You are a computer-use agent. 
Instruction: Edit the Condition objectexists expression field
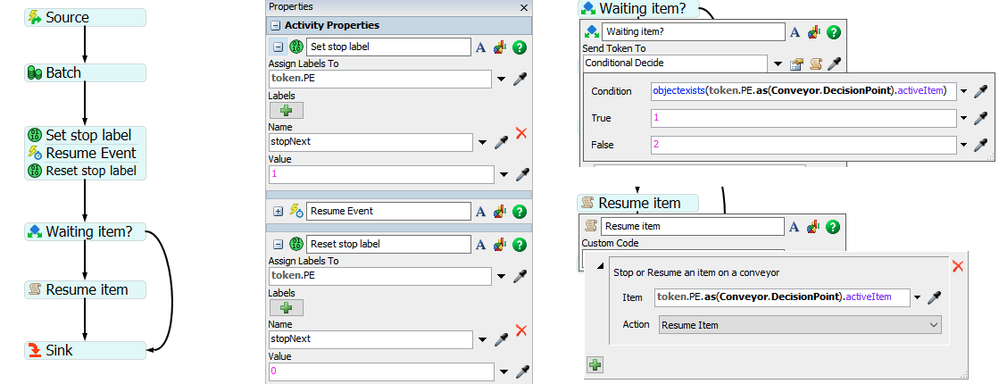[x=803, y=92]
